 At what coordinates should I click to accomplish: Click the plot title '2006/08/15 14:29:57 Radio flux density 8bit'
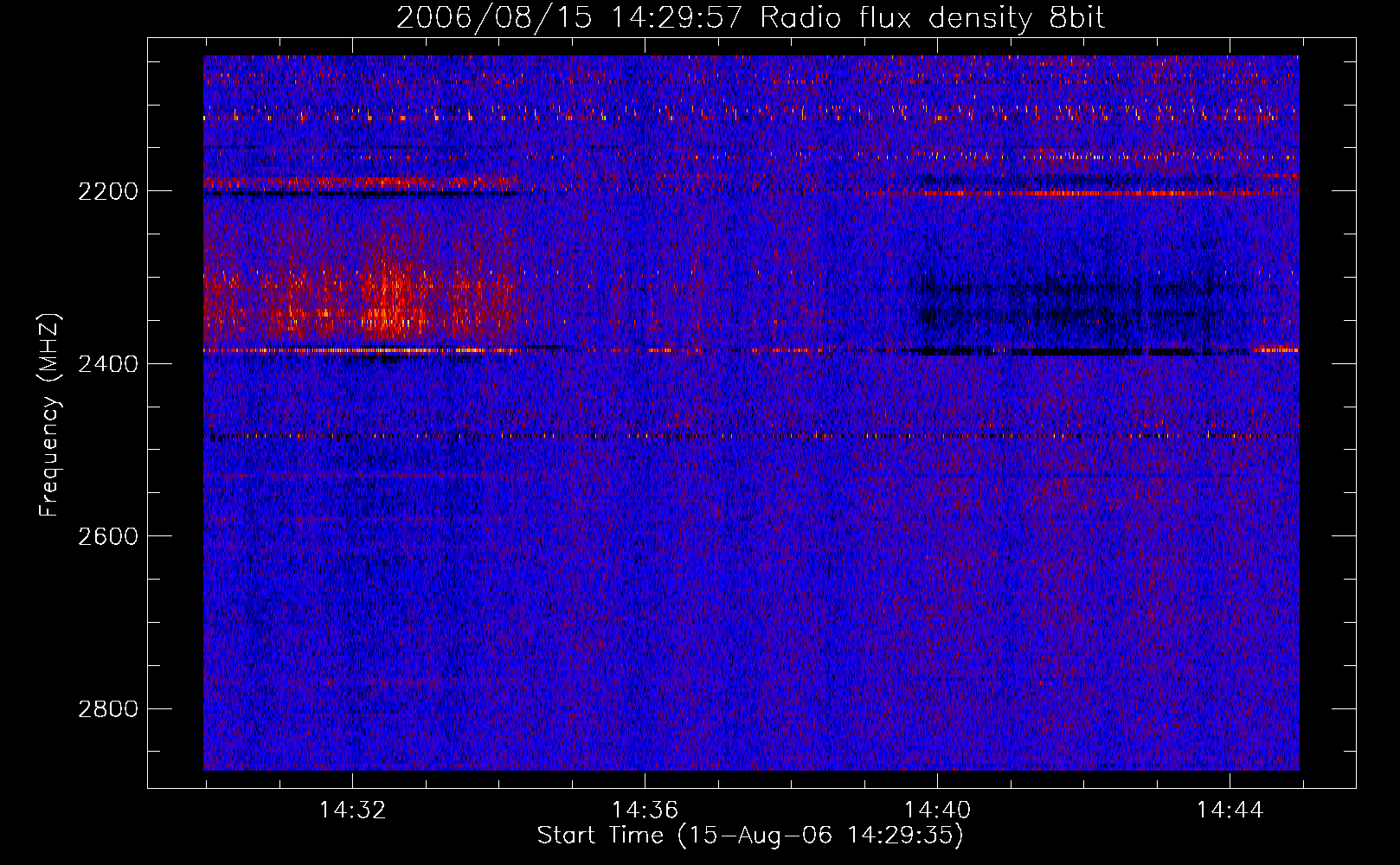tap(750, 18)
